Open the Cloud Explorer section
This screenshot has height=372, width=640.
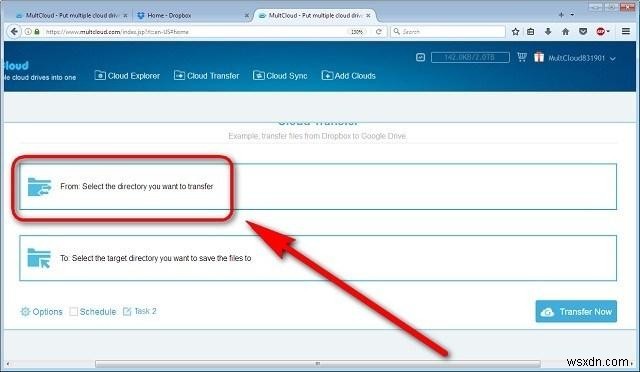[127, 76]
